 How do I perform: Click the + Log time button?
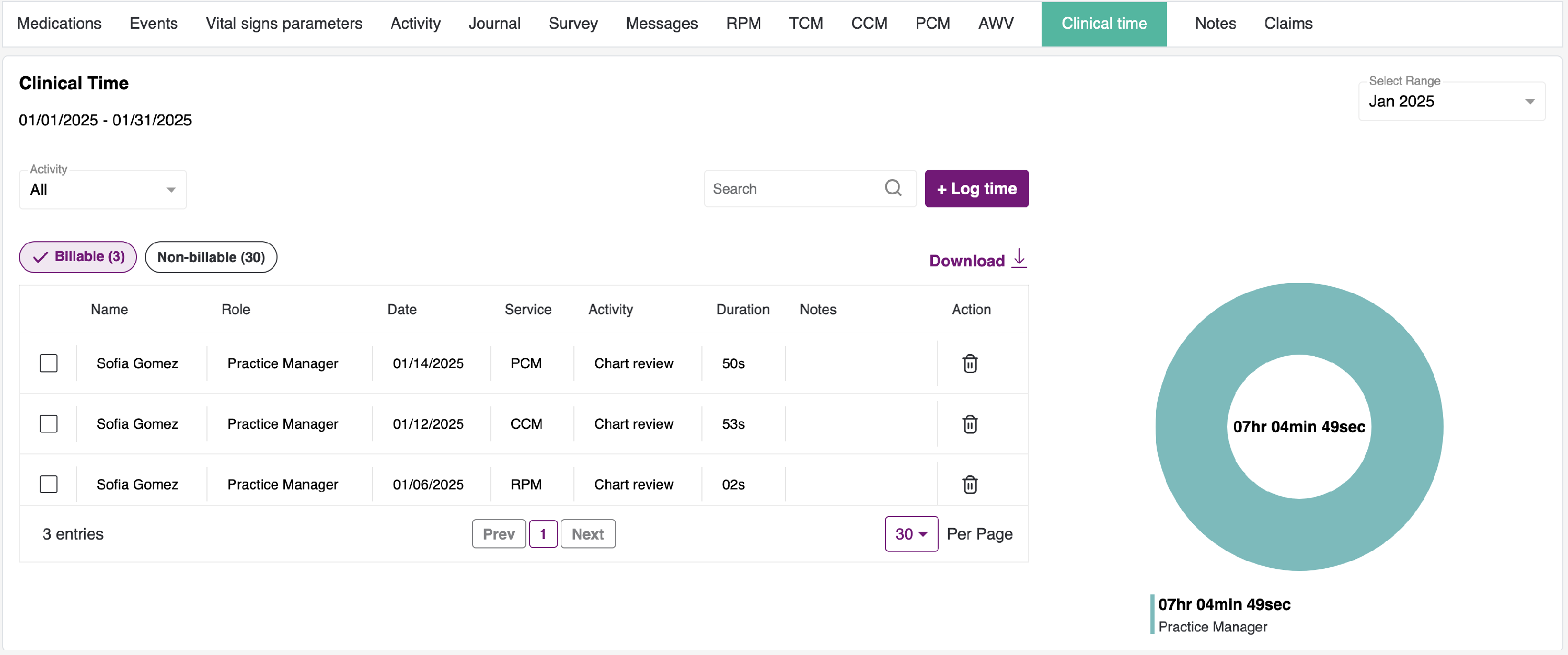click(976, 189)
